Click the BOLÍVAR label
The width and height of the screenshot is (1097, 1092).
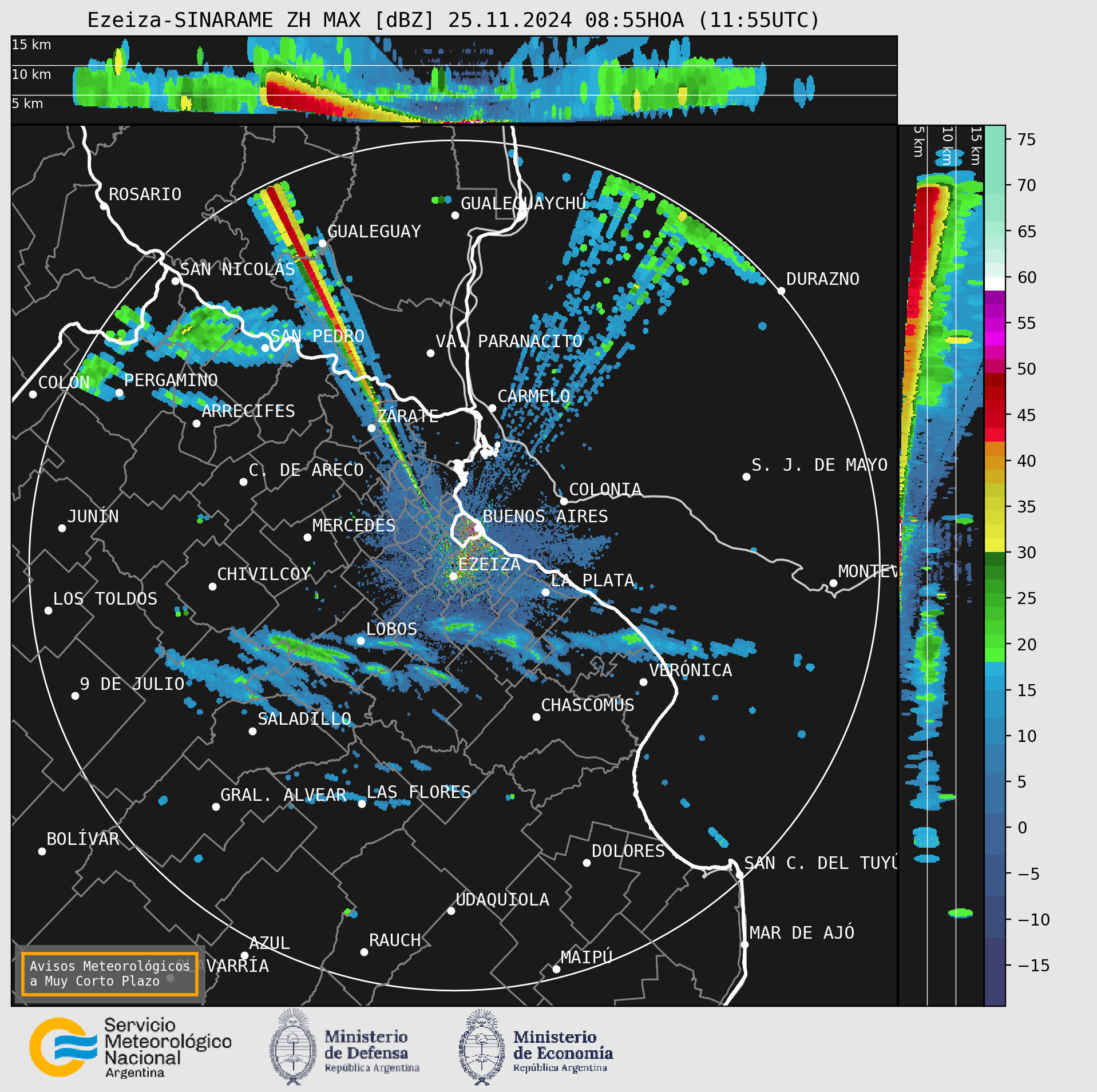83,839
